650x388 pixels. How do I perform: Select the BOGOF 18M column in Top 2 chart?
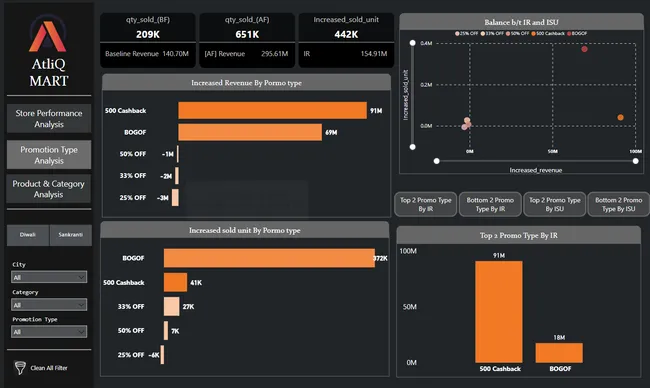coord(559,353)
